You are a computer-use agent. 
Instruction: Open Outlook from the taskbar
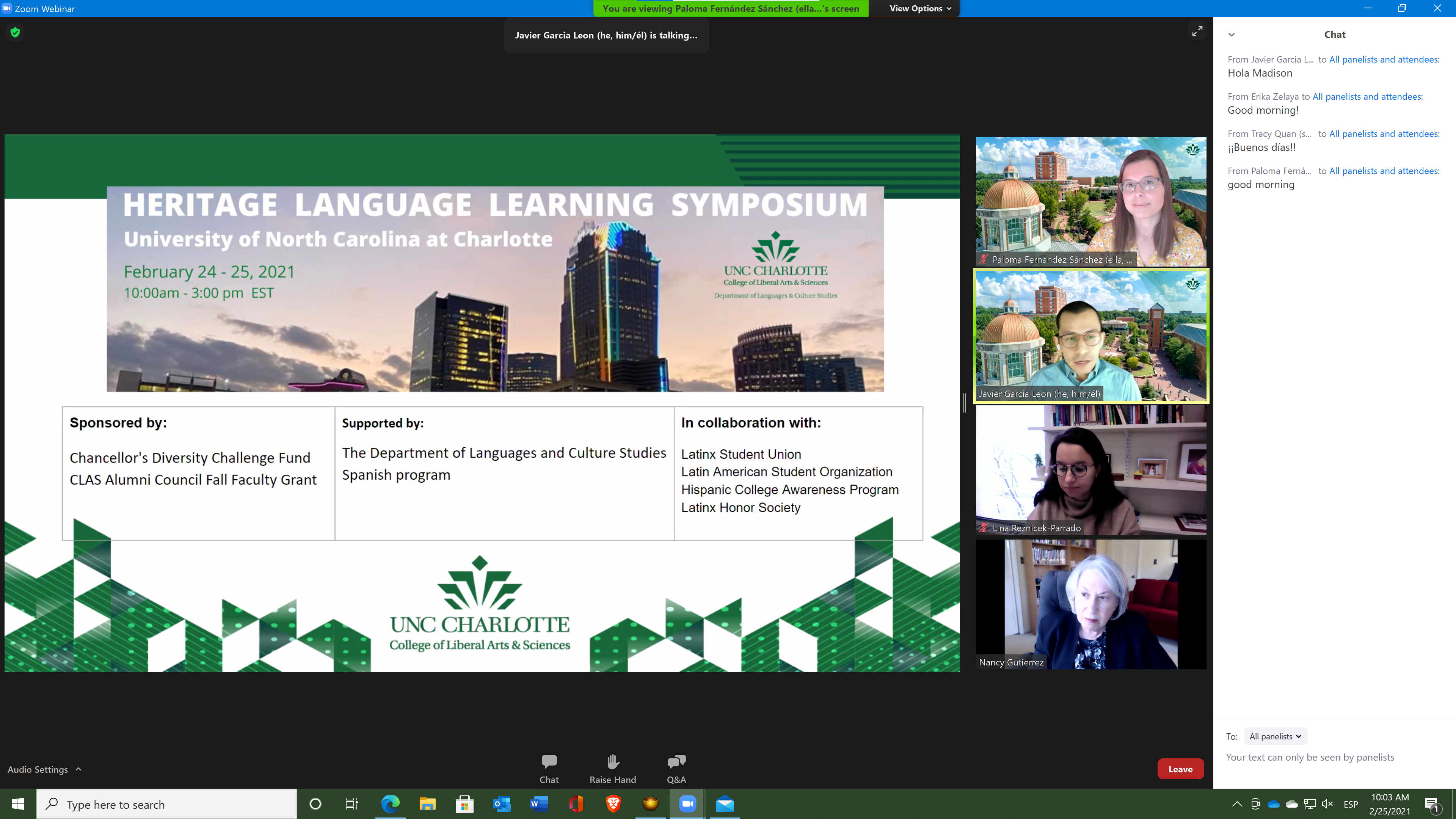(501, 804)
